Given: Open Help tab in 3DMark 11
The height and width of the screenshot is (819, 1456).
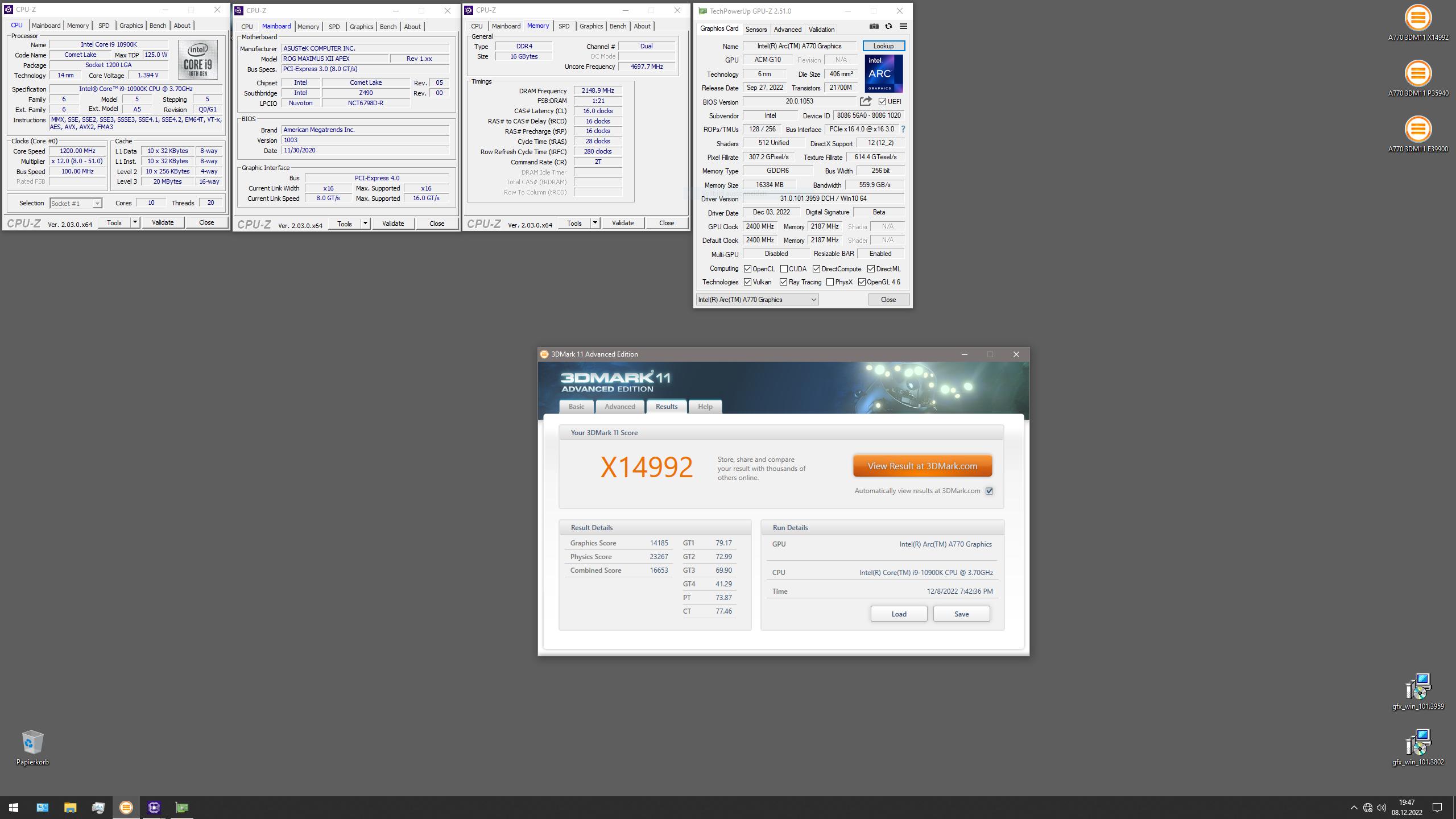Looking at the screenshot, I should (x=705, y=407).
